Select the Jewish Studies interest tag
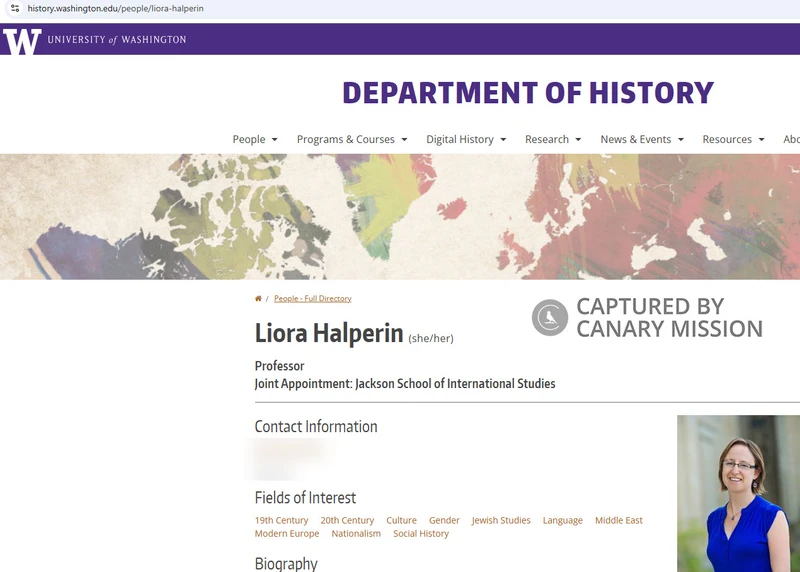 tap(501, 520)
